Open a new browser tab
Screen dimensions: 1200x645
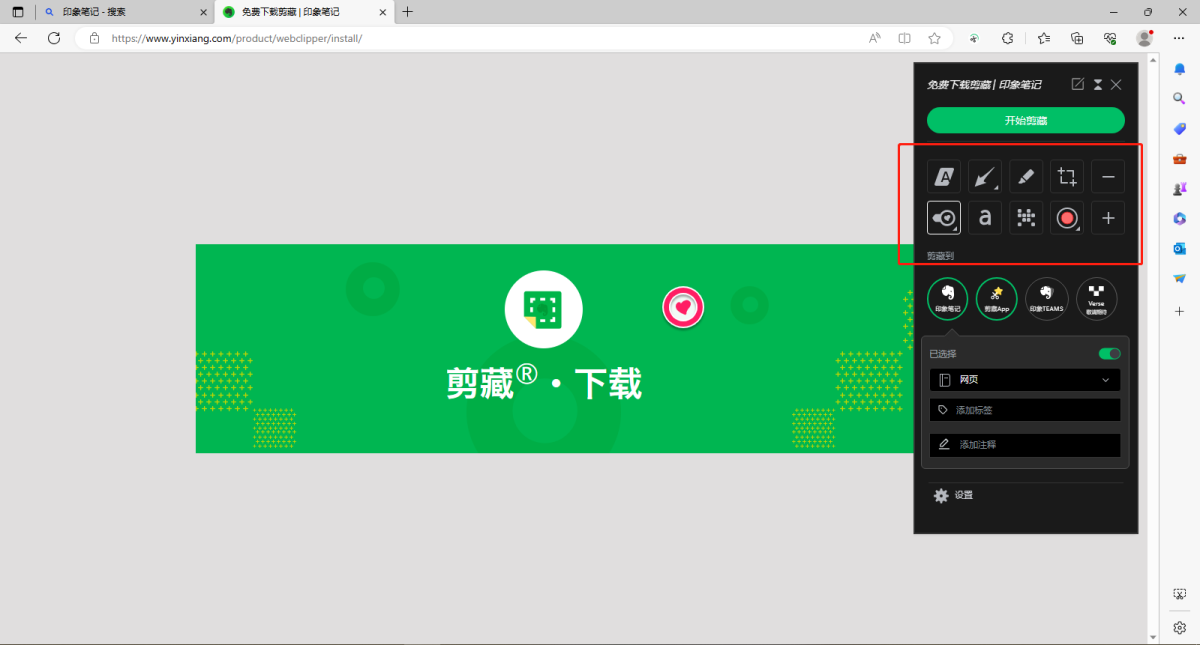coord(407,12)
